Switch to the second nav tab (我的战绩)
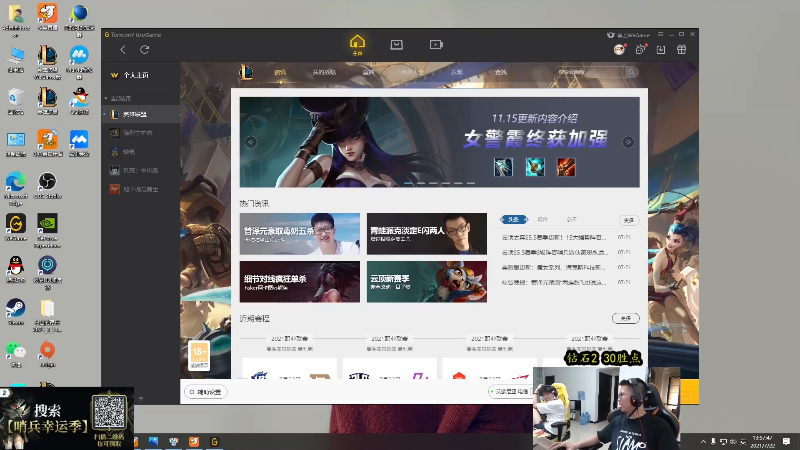Viewport: 800px width, 450px height. pos(324,72)
